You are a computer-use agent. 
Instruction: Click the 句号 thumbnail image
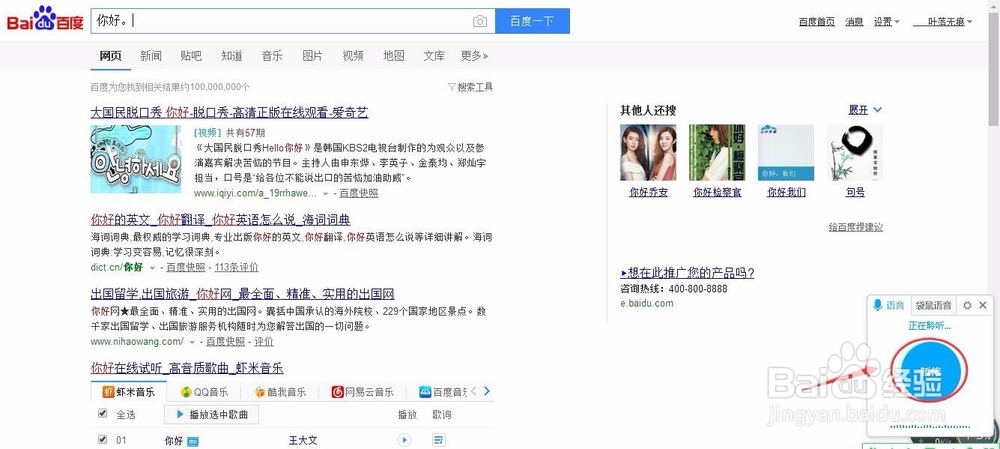[855, 152]
